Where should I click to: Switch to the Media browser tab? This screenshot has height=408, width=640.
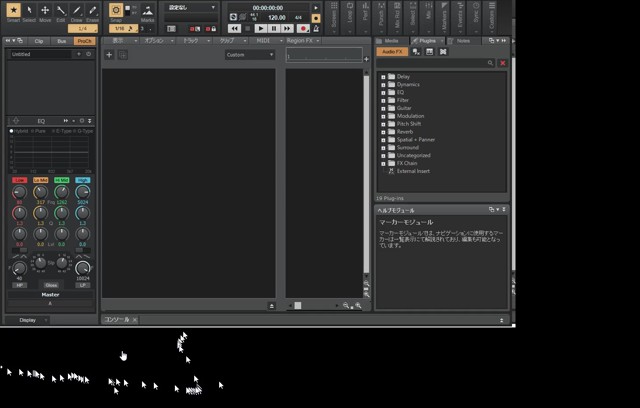tap(391, 41)
